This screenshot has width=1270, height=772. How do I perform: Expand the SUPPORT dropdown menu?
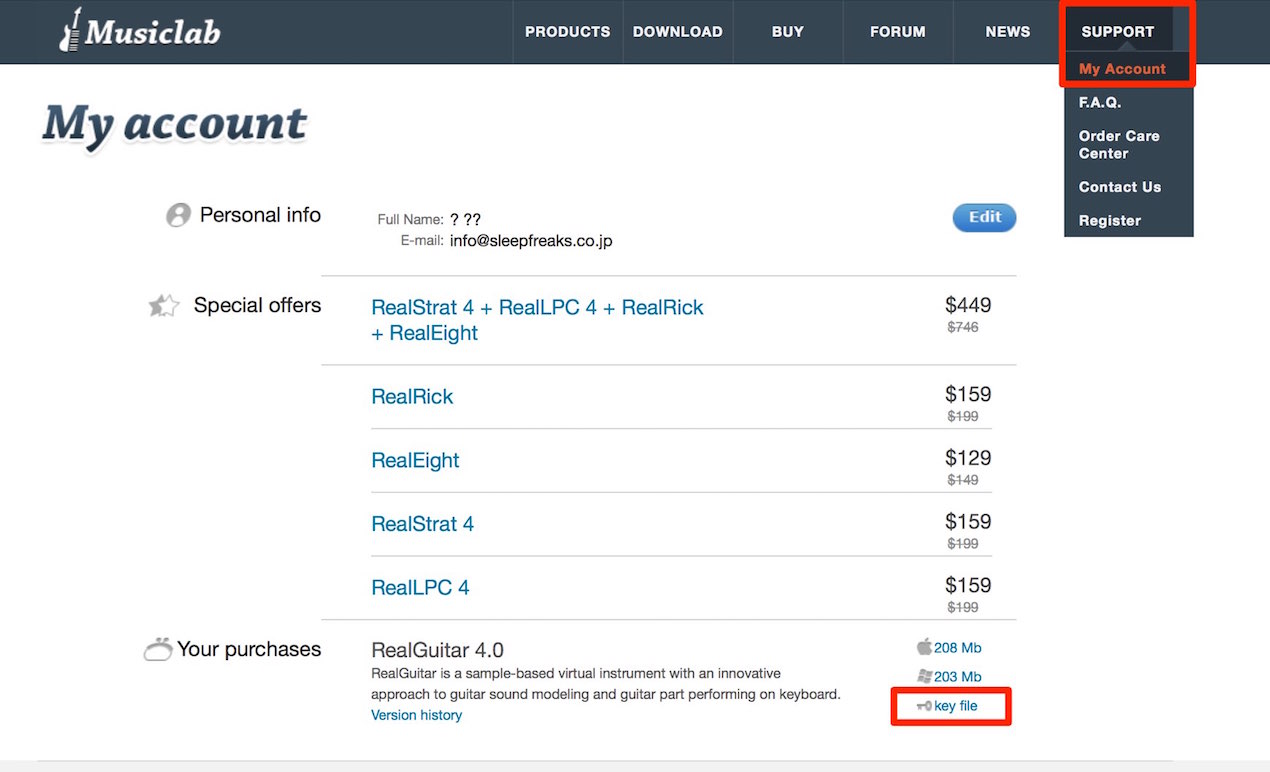(1118, 32)
